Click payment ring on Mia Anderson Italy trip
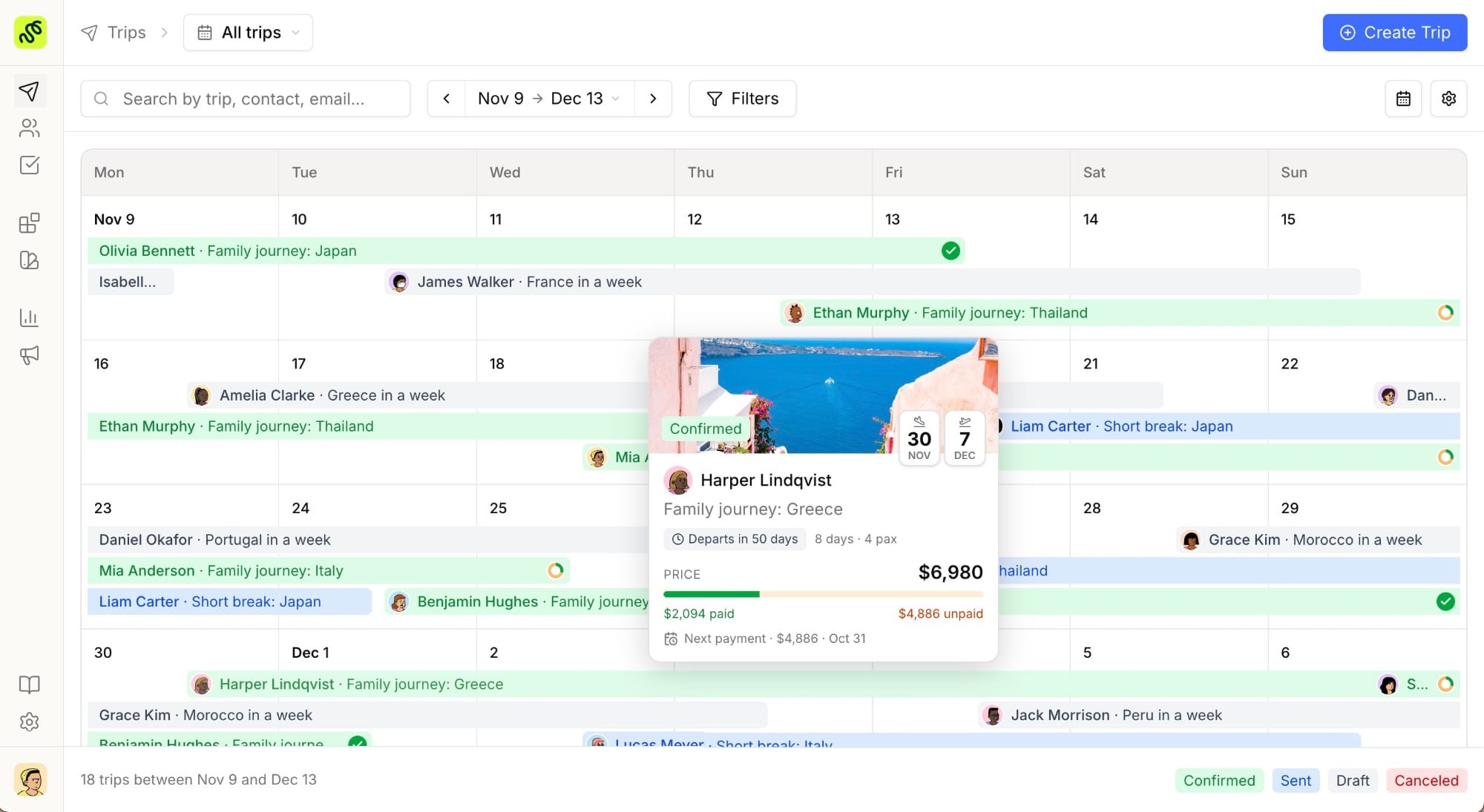The width and height of the screenshot is (1484, 812). tap(556, 570)
